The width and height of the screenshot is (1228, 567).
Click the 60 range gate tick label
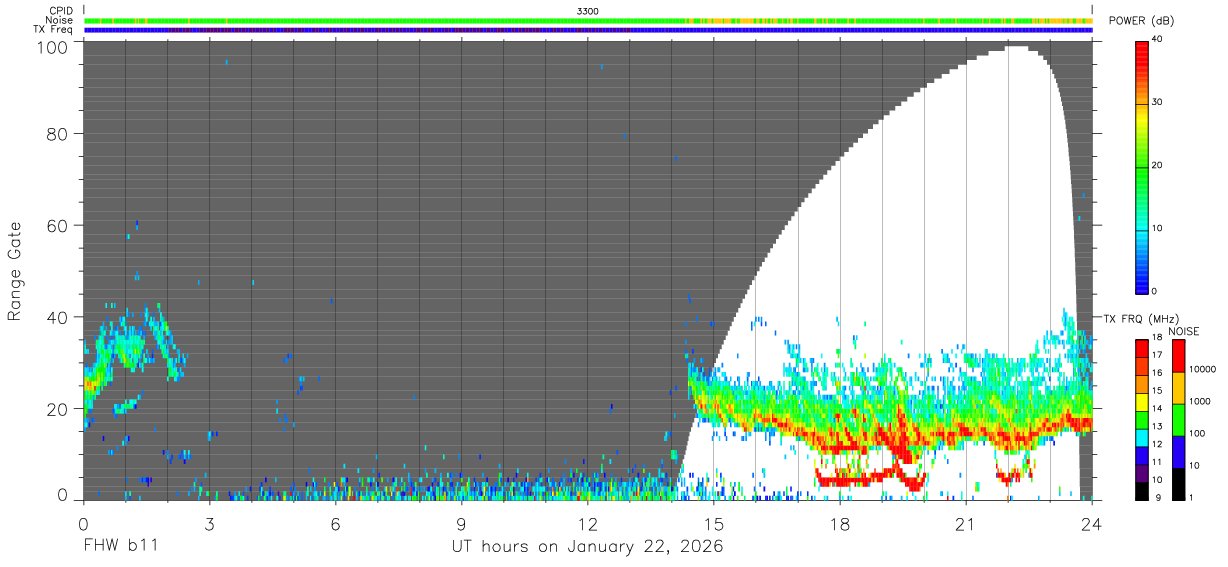(x=59, y=225)
